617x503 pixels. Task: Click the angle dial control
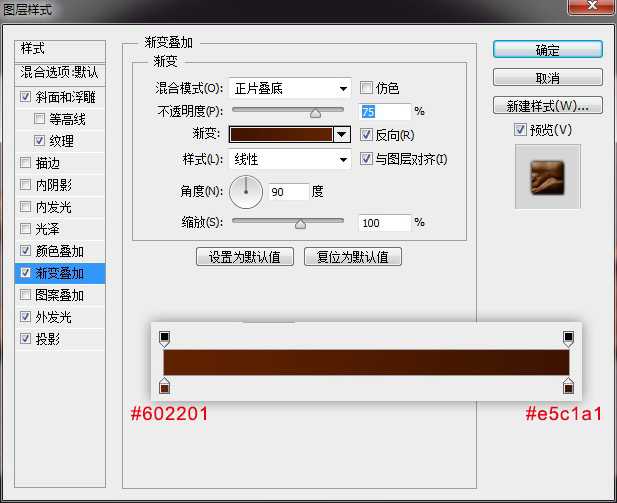click(246, 192)
